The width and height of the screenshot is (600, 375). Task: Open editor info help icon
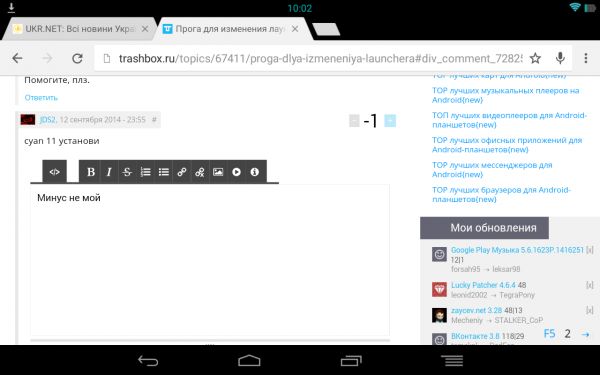click(254, 172)
